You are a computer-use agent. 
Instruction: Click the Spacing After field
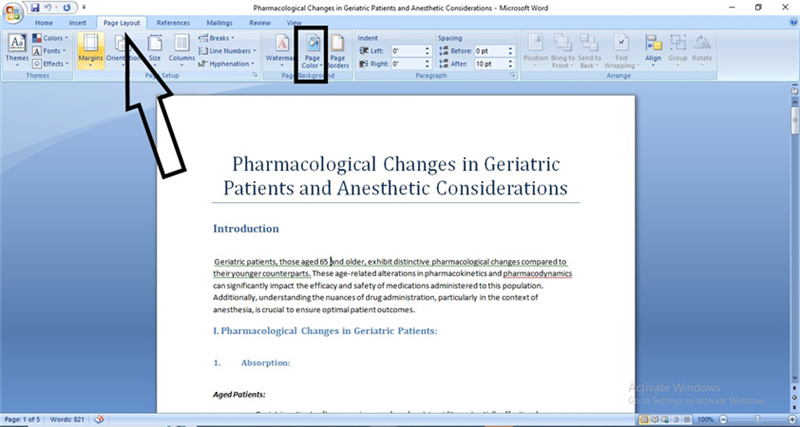(x=490, y=64)
